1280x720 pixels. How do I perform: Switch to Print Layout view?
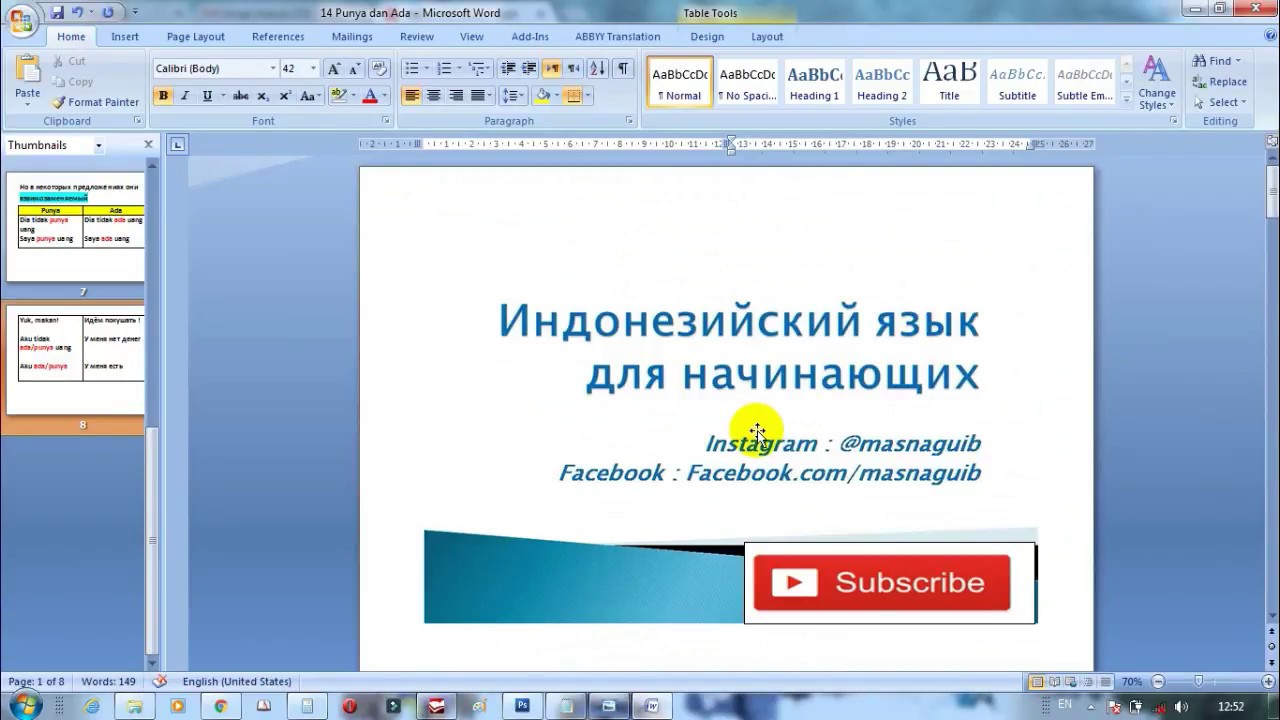[x=1037, y=682]
